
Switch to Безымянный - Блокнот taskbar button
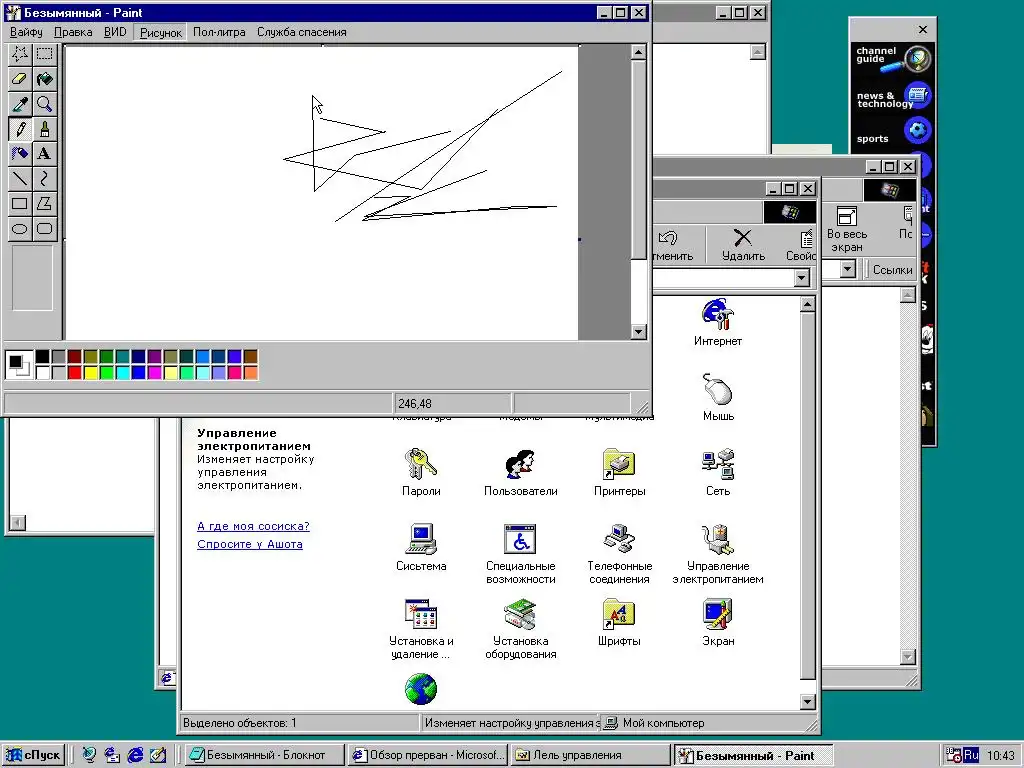264,755
